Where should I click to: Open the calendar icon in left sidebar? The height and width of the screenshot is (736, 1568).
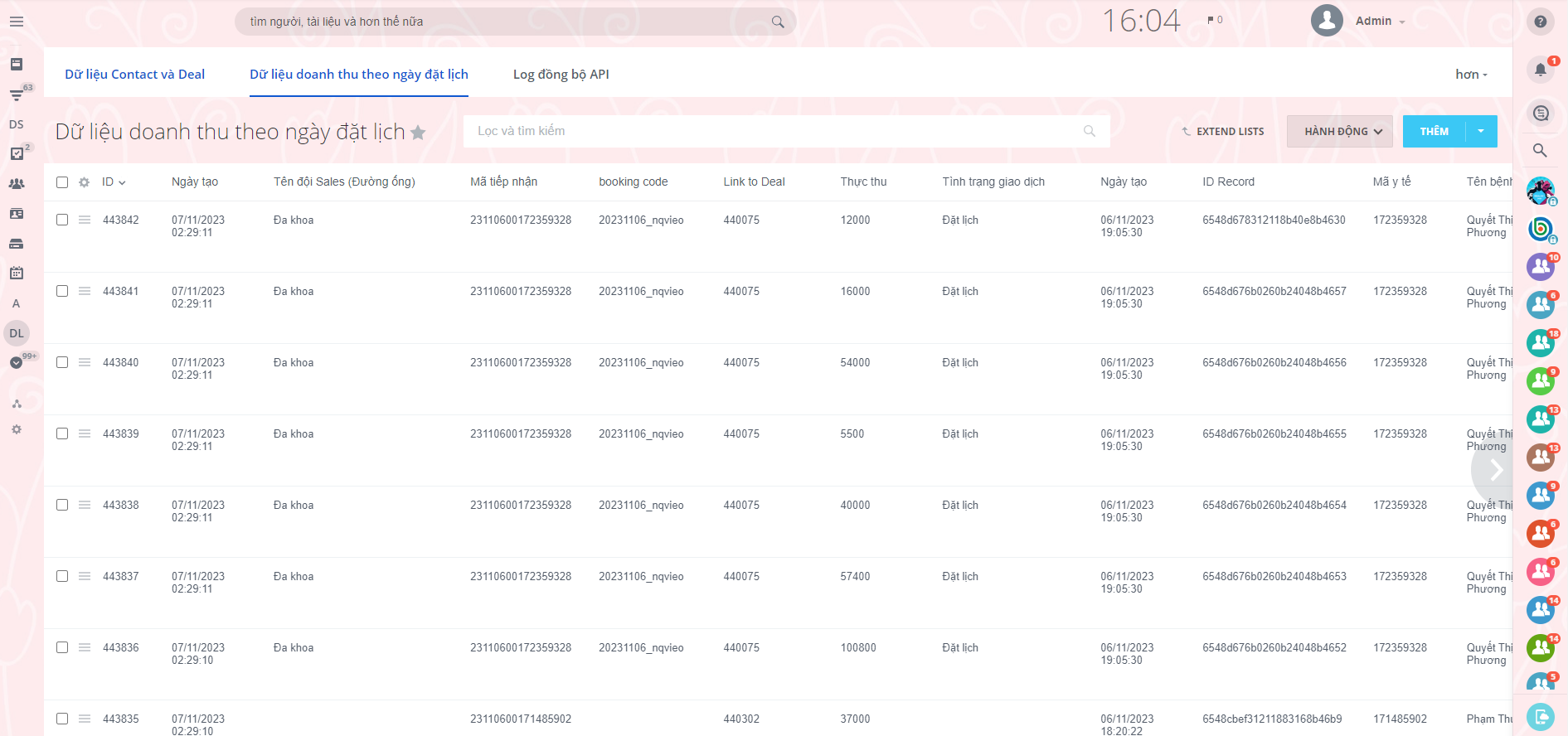pos(17,273)
